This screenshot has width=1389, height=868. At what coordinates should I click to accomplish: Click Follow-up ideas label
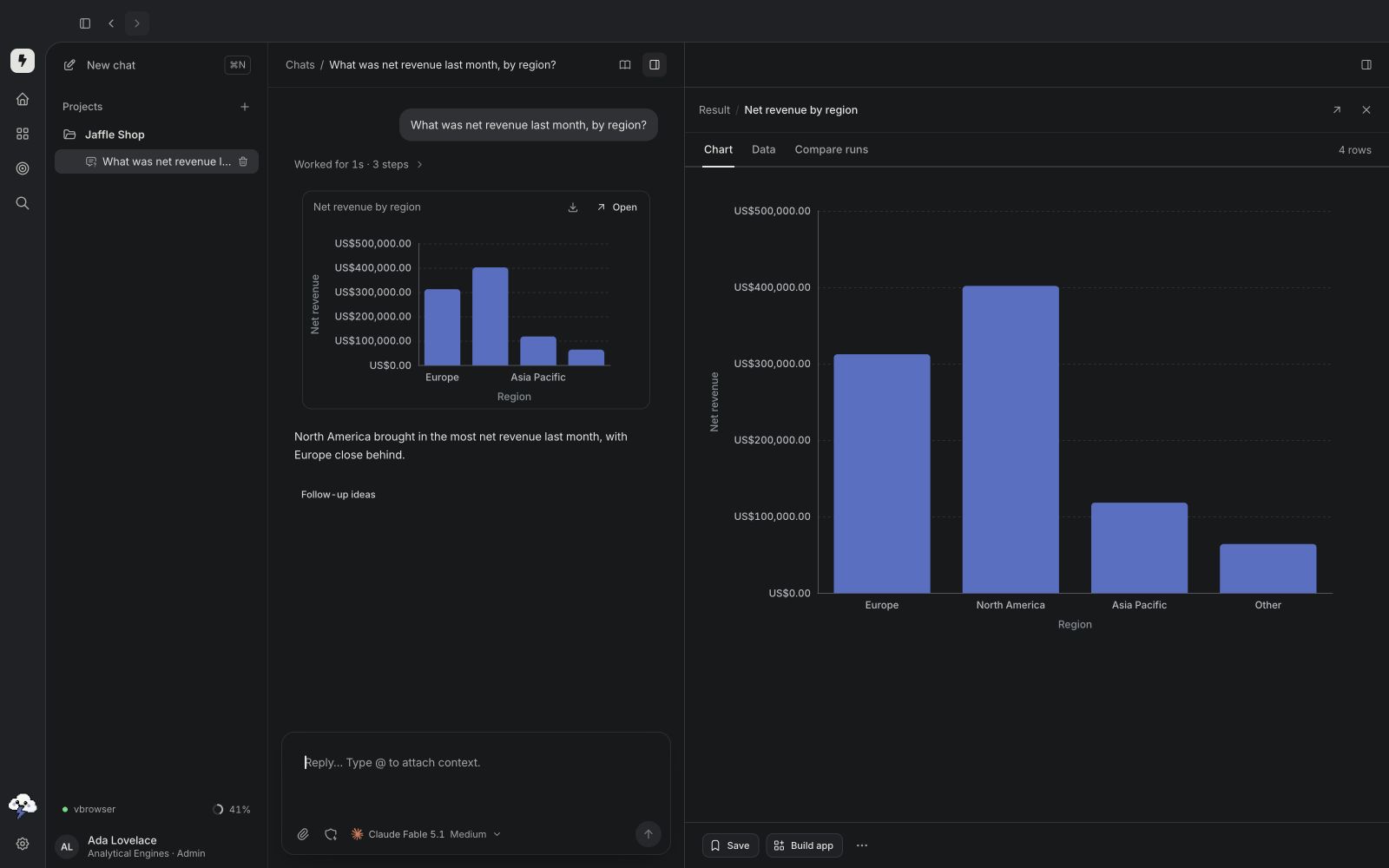pos(339,495)
